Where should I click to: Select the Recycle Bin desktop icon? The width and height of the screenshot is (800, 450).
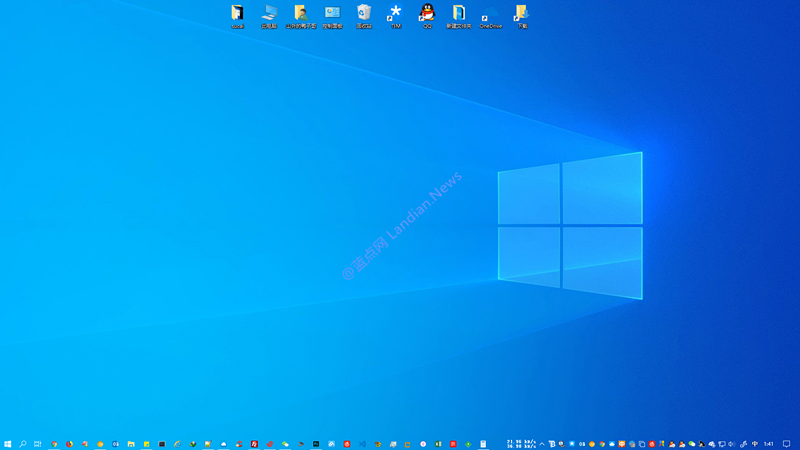364,16
